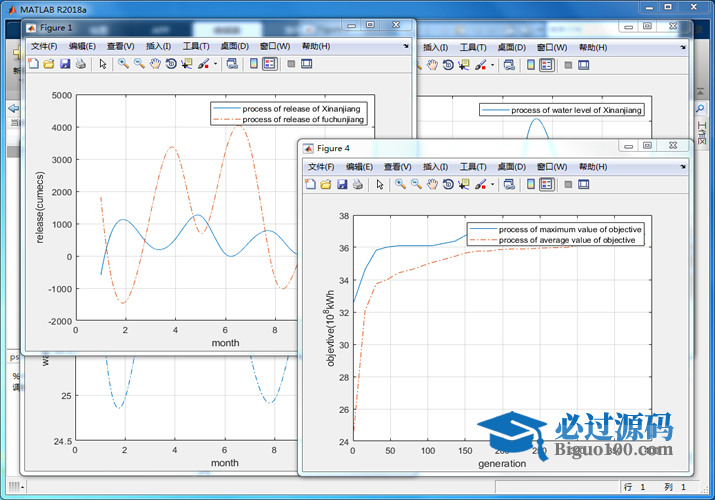Open 工具(T) menu in Figure 1
This screenshot has height=500, width=715.
point(196,46)
